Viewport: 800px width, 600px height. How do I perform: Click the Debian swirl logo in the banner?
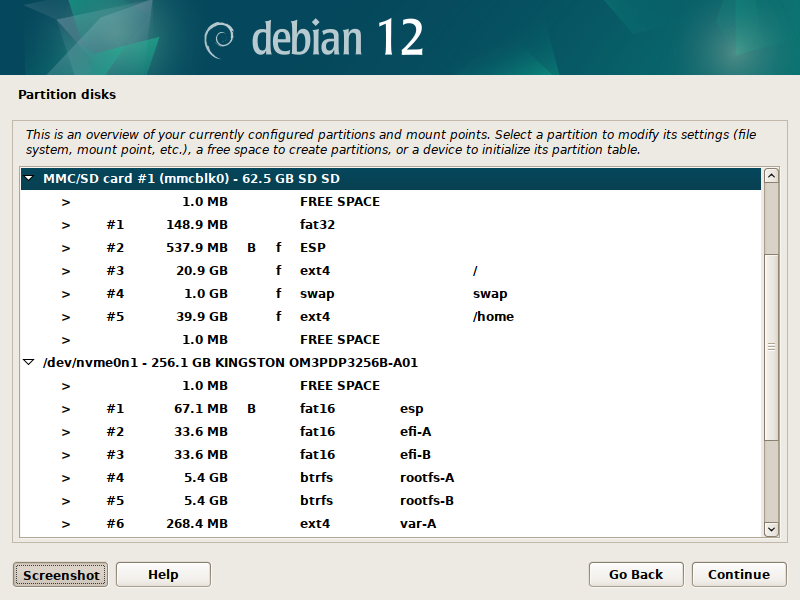[x=219, y=40]
